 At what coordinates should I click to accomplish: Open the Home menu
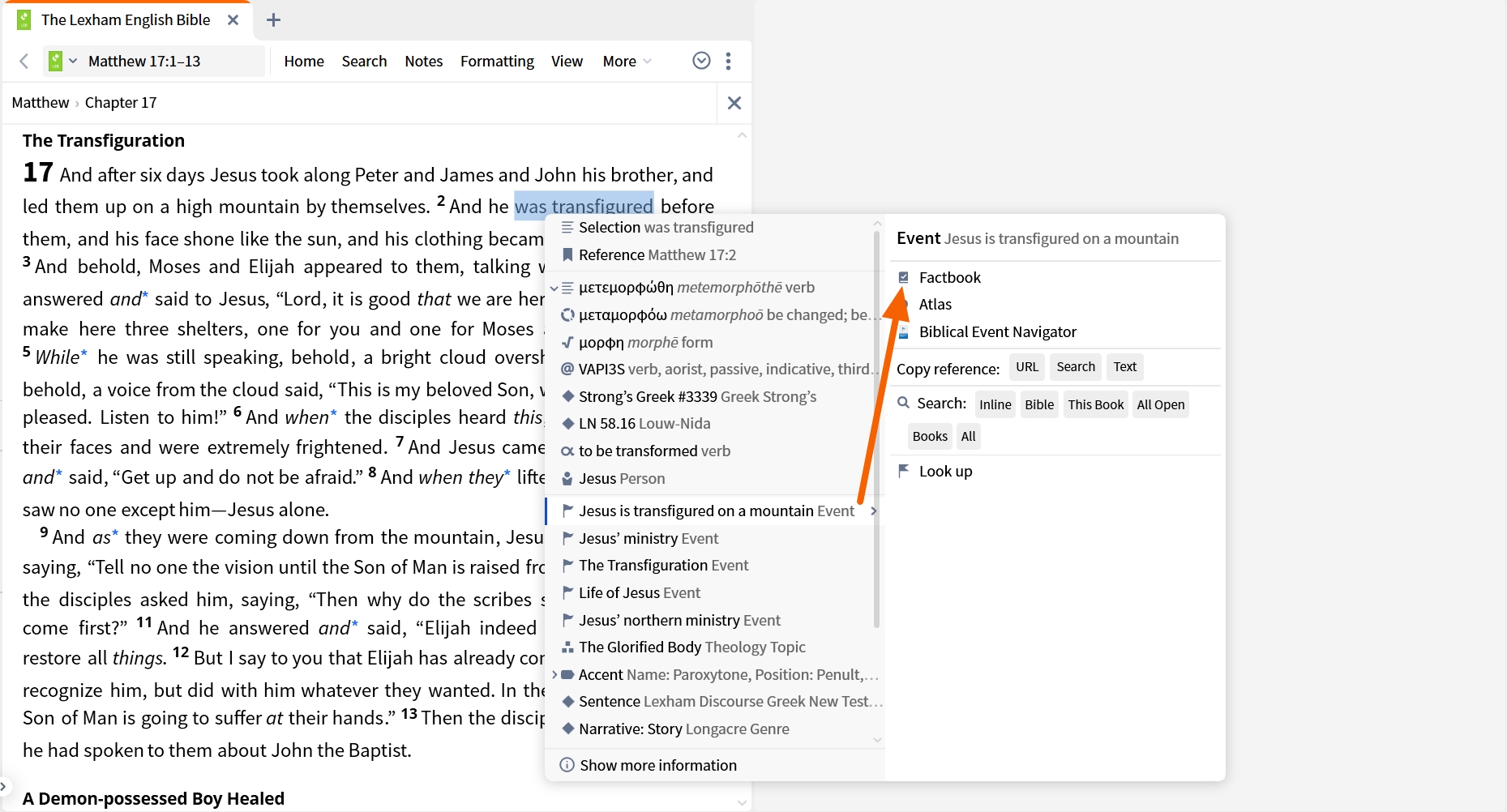(x=304, y=61)
